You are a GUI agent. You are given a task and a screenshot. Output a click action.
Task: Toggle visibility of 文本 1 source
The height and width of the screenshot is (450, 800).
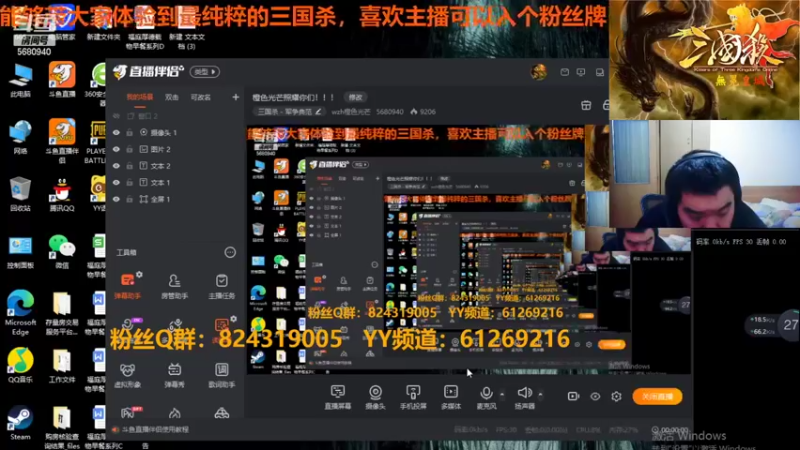(x=116, y=183)
